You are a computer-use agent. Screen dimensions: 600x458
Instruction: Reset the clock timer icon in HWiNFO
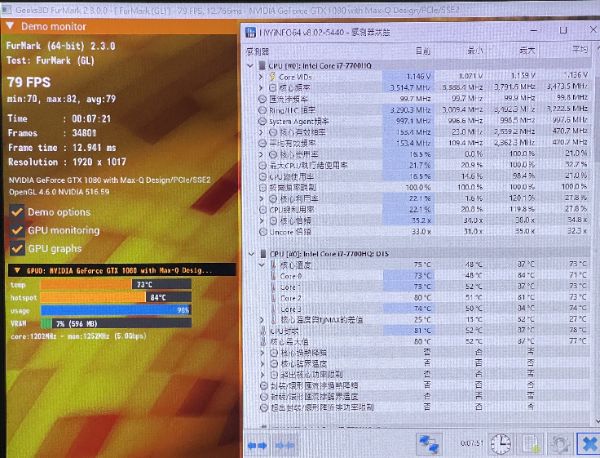(501, 444)
